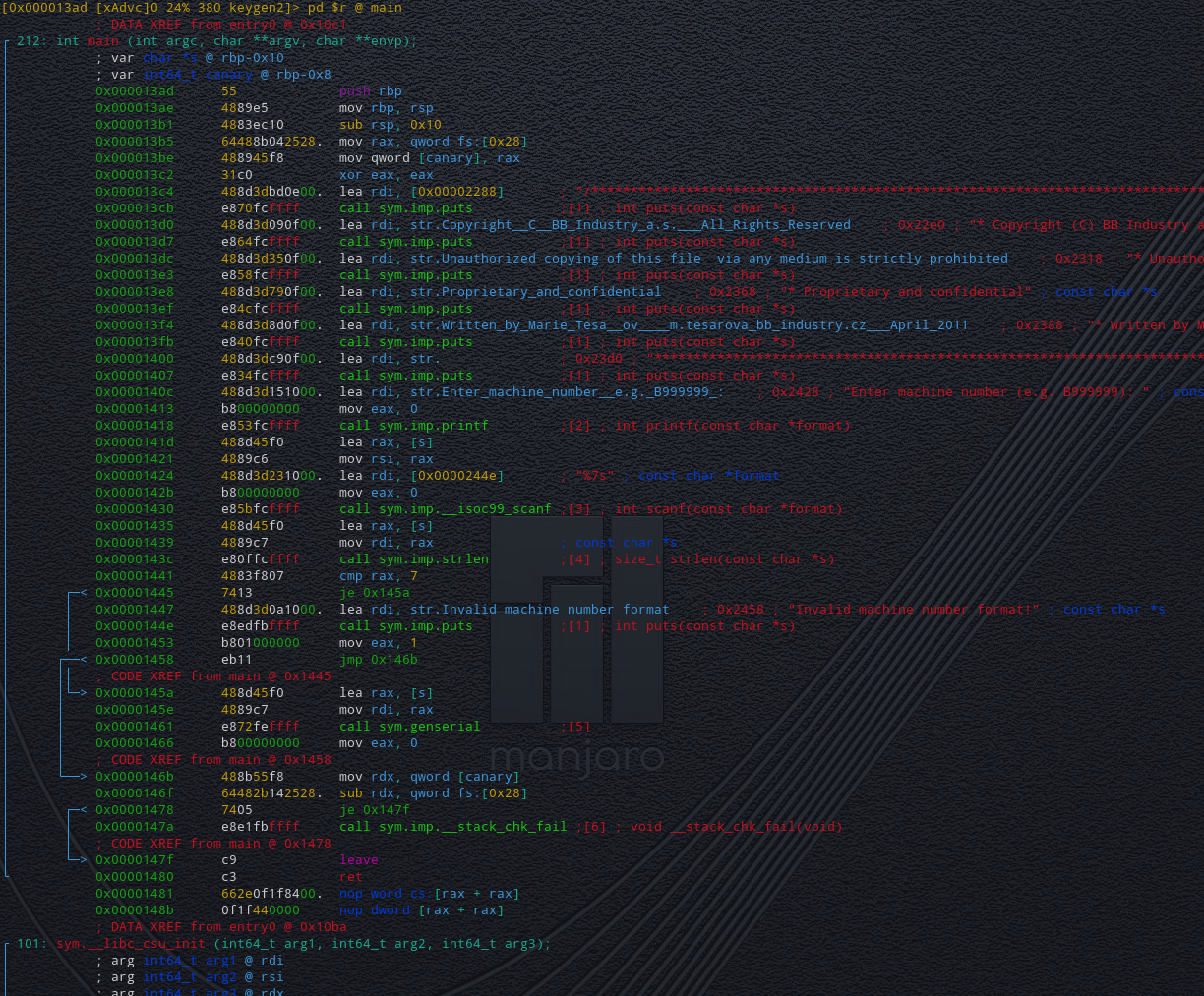
Task: Click the 'int scanf(const char *format)' comment
Action: (729, 509)
